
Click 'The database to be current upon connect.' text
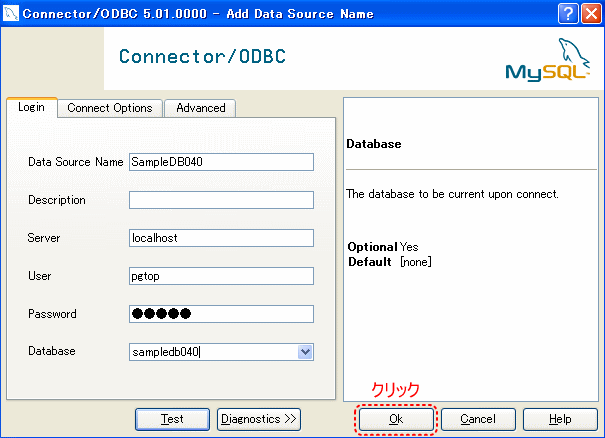452,194
